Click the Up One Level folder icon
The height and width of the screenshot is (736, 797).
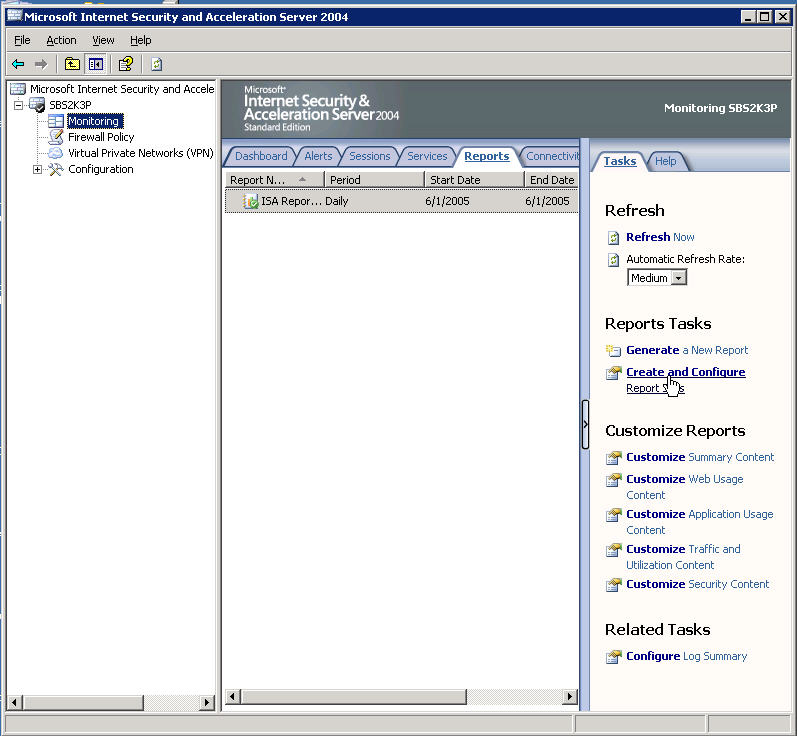point(72,64)
